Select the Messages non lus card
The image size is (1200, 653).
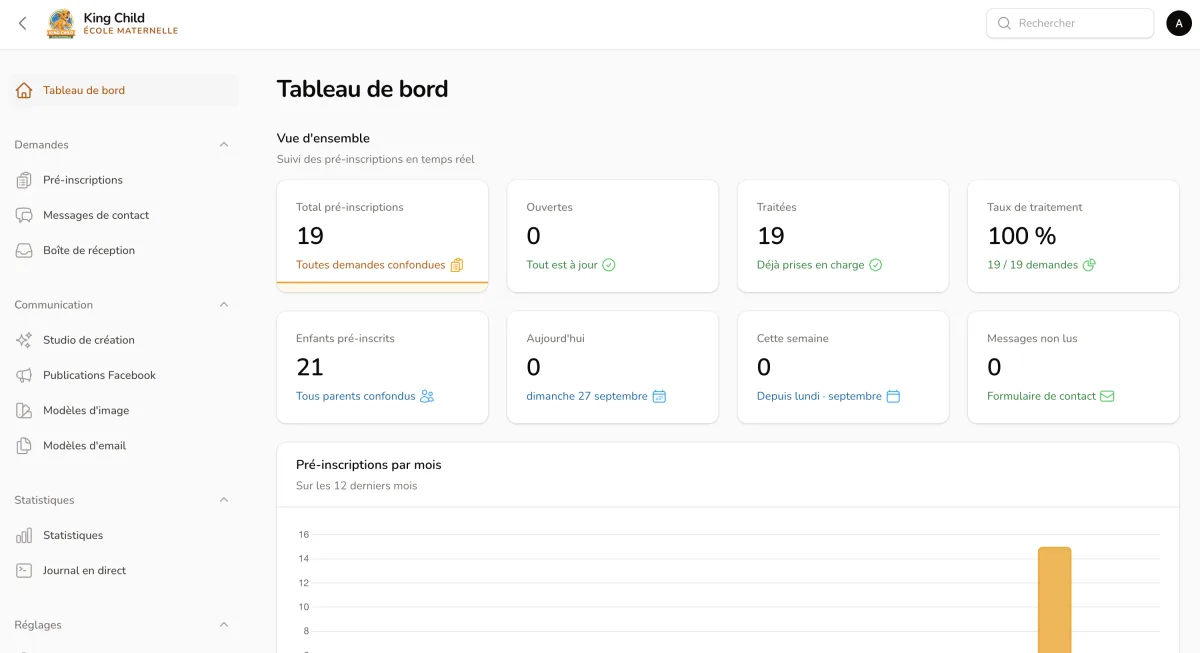click(x=1073, y=367)
